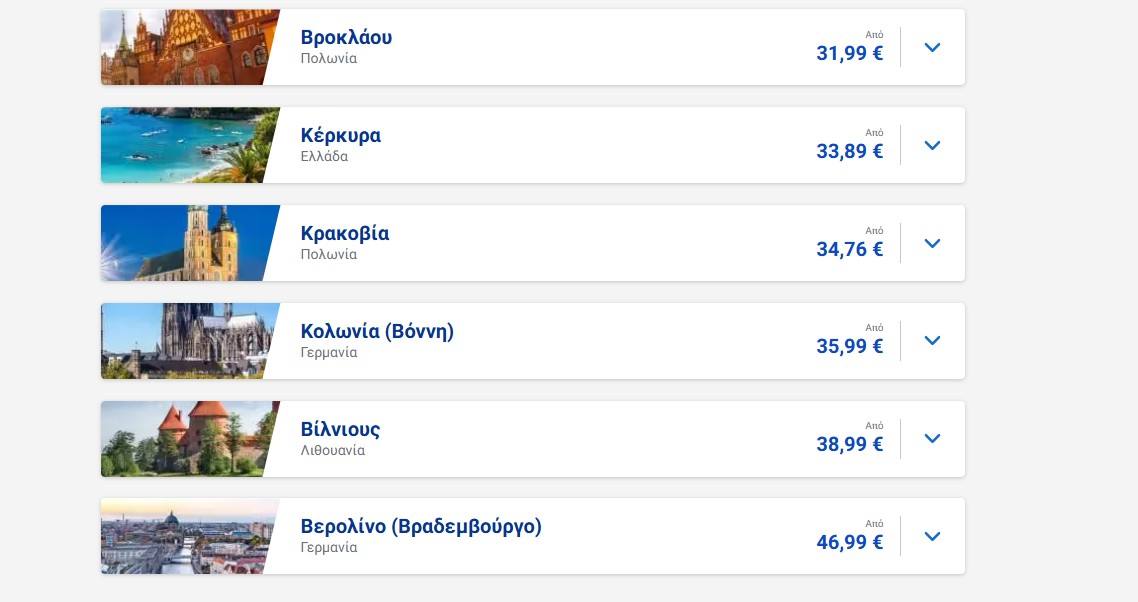Screen dimensions: 1138x602
Task: Expand the Κρακοβία destination chevron
Action: click(932, 243)
